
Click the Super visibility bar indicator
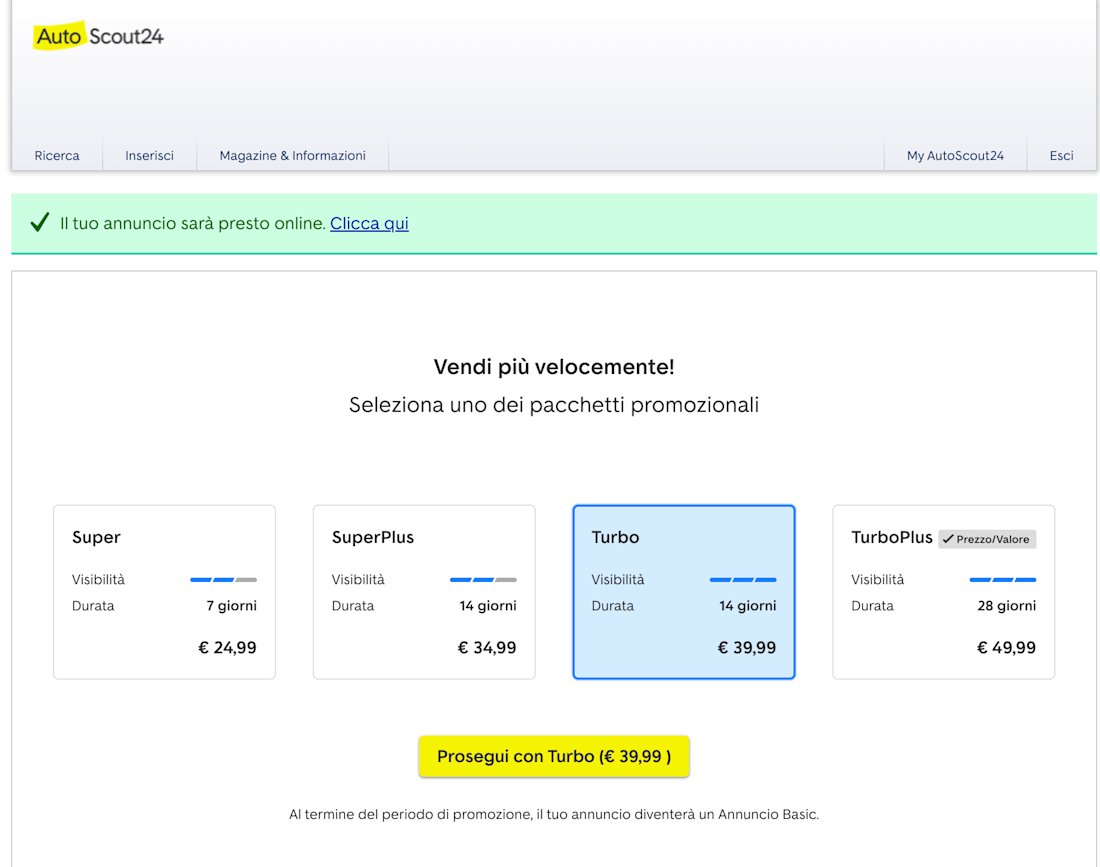[223, 579]
